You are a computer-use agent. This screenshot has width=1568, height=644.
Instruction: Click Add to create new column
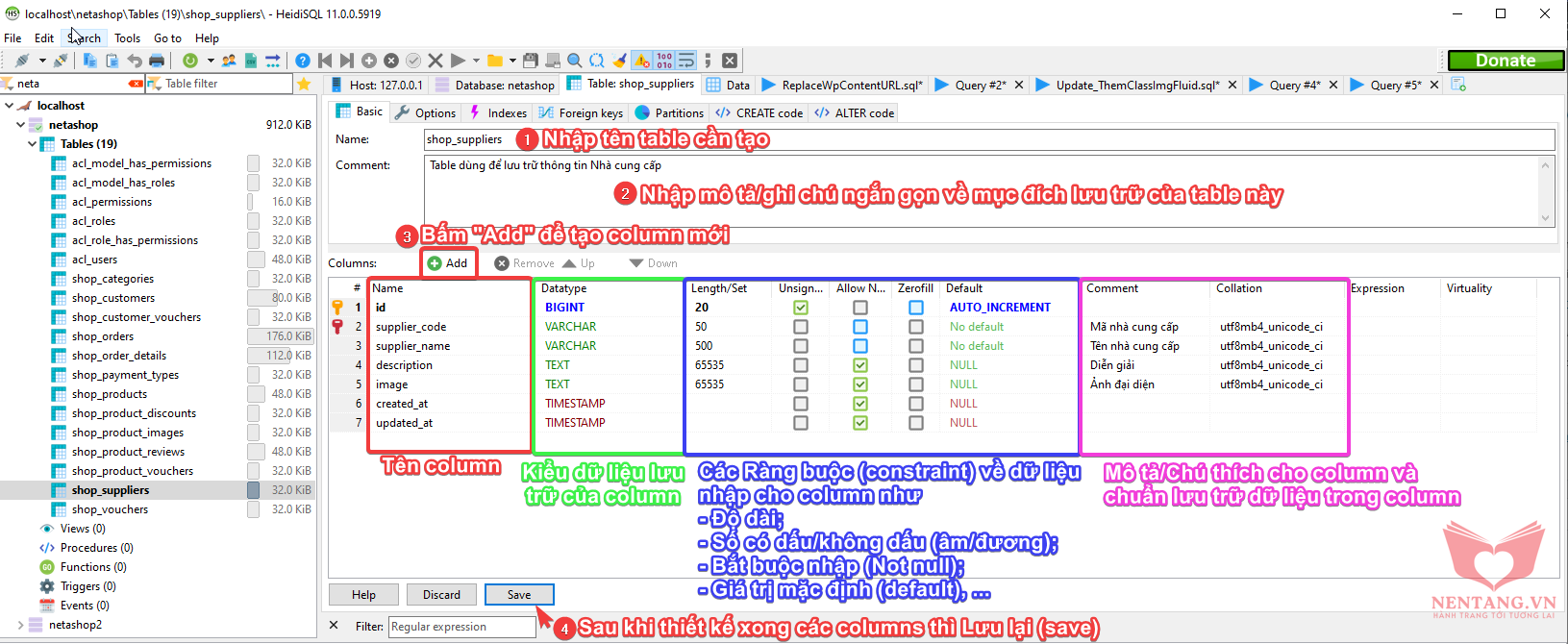pyautogui.click(x=448, y=263)
